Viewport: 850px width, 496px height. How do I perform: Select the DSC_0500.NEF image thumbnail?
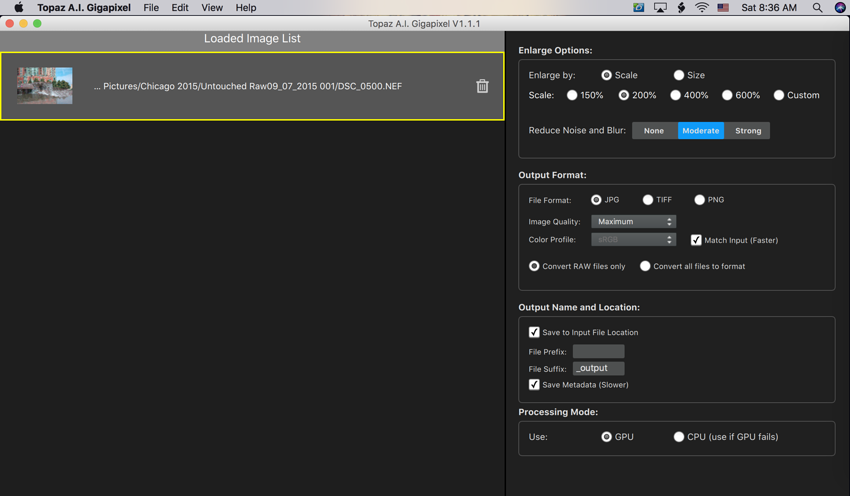[45, 86]
